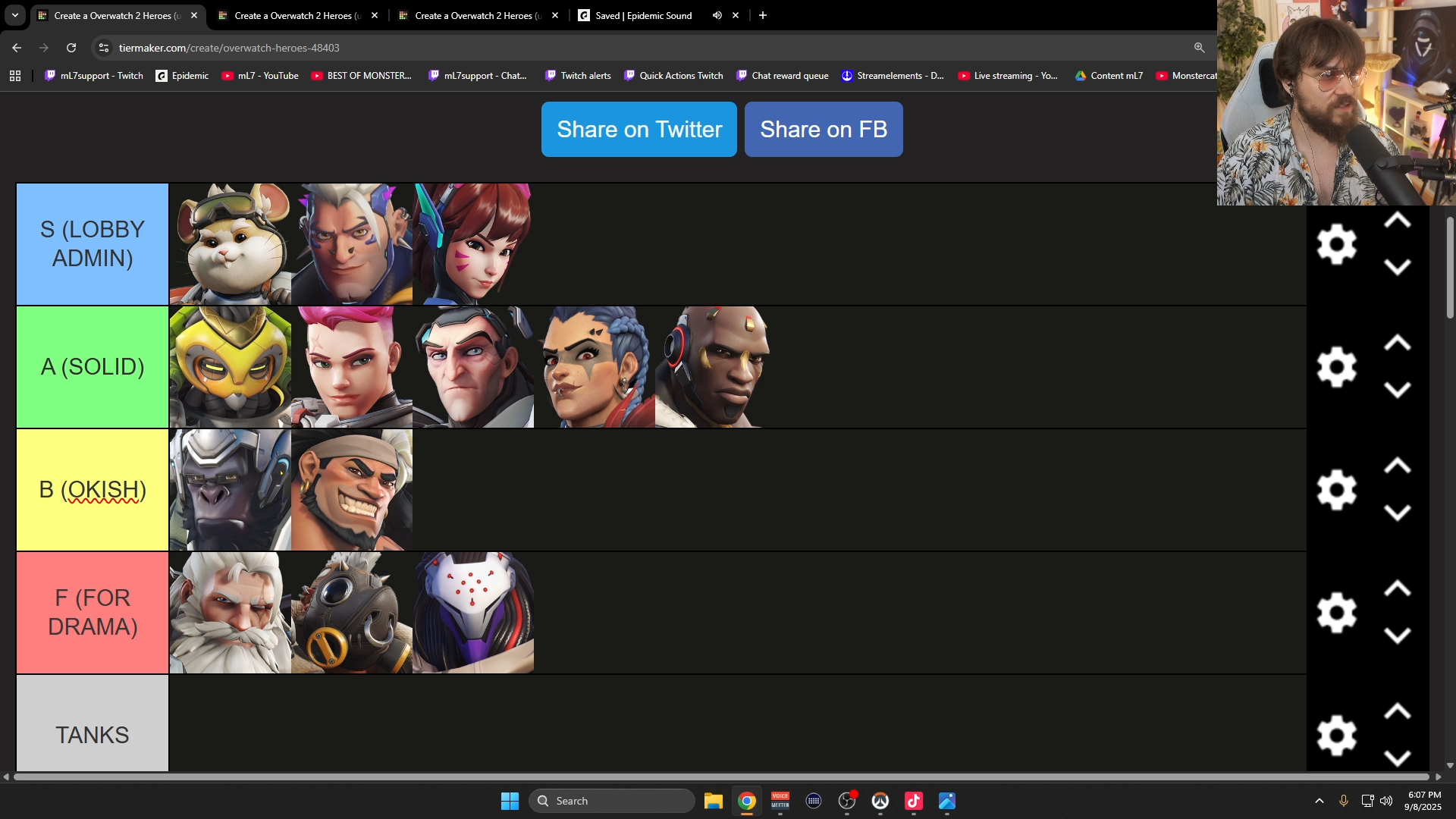Viewport: 1456px width, 819px height.
Task: Open settings gear for TANKS row
Action: [x=1336, y=736]
